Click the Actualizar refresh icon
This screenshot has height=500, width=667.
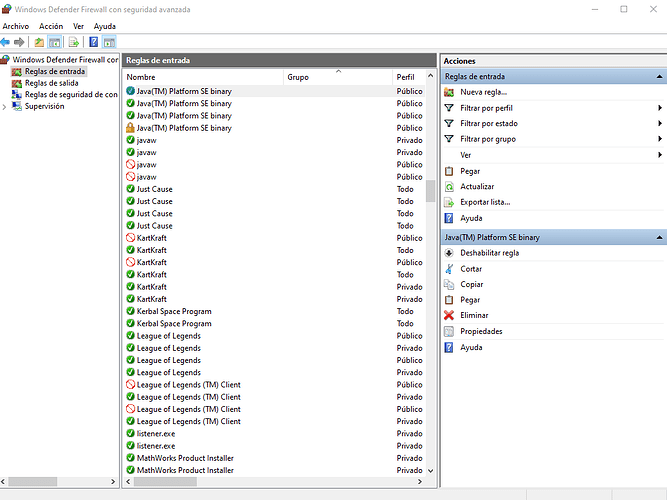(449, 187)
